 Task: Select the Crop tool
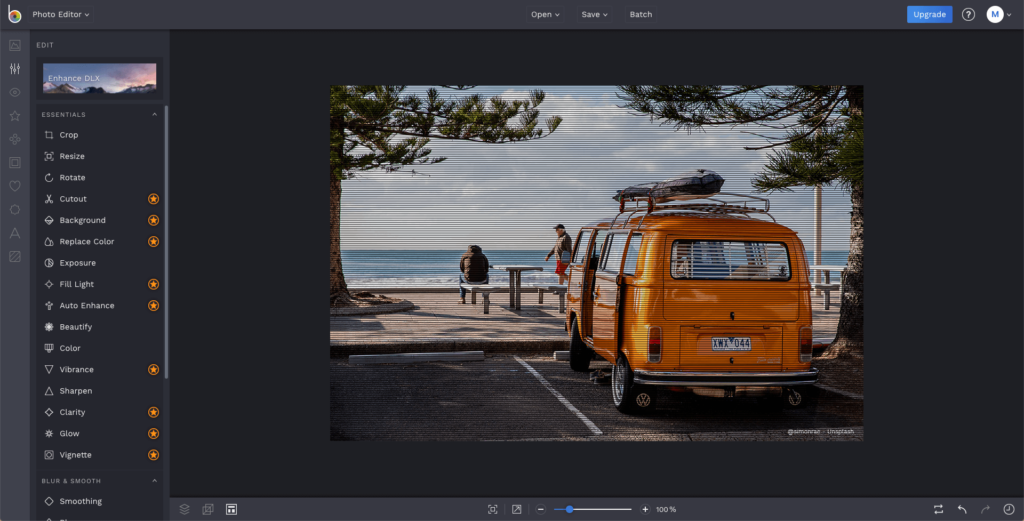point(68,135)
